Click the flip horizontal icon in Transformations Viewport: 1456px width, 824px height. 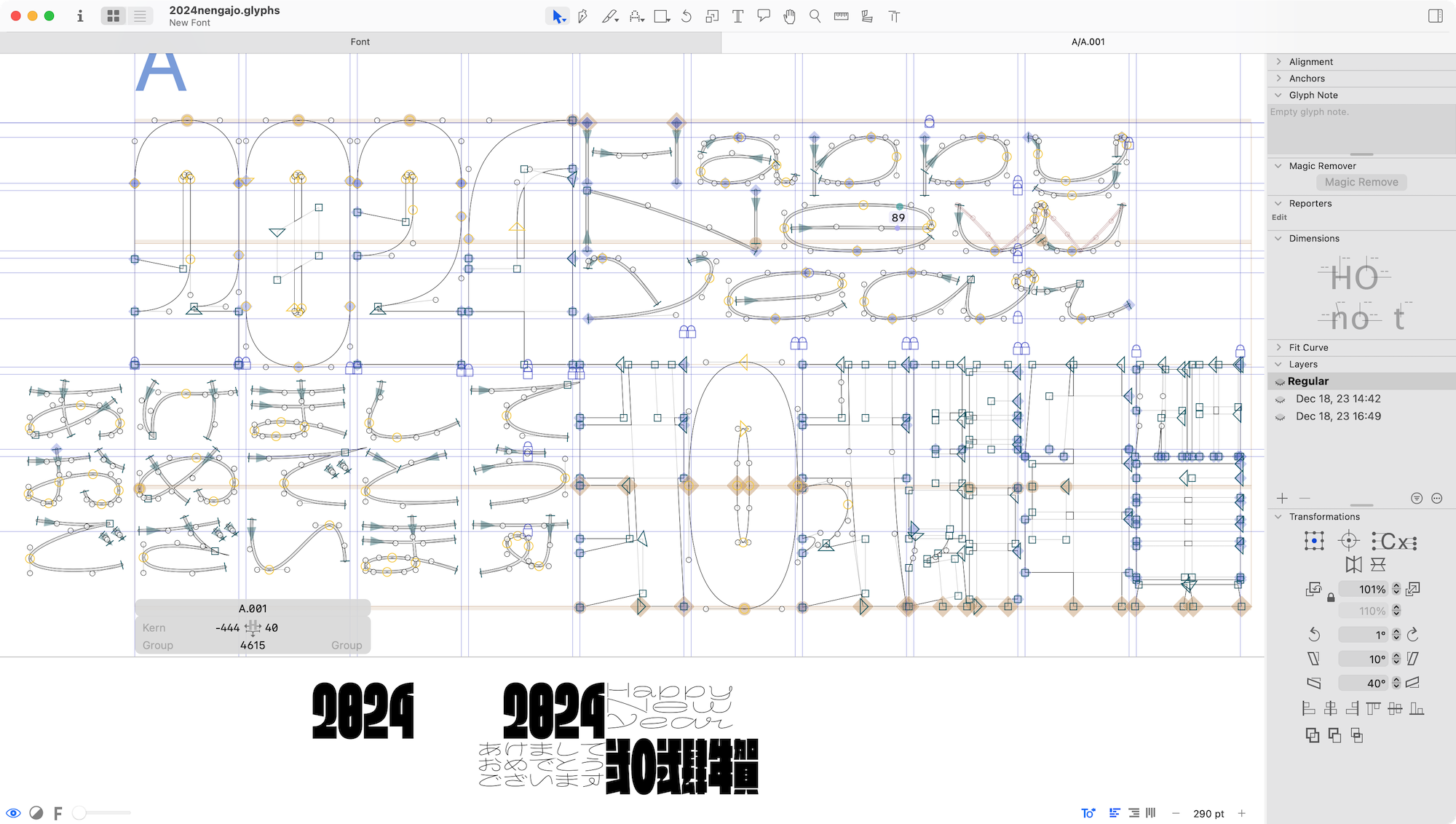[1354, 564]
